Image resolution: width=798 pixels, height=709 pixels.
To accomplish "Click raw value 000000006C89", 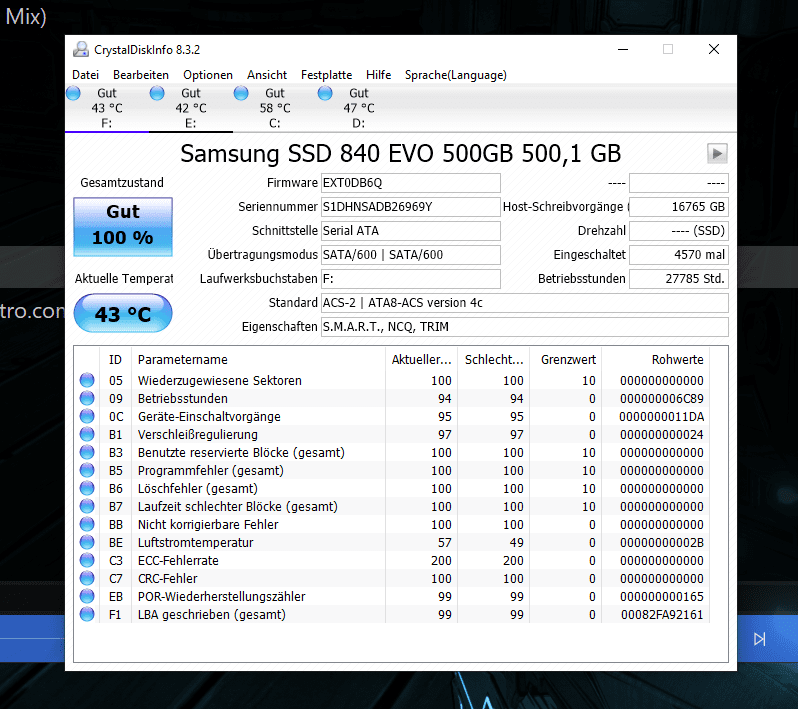I will 662,399.
